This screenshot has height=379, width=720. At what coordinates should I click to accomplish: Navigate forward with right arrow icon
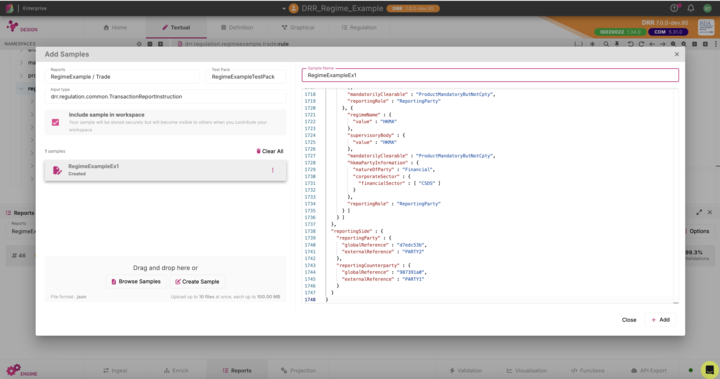(x=663, y=44)
